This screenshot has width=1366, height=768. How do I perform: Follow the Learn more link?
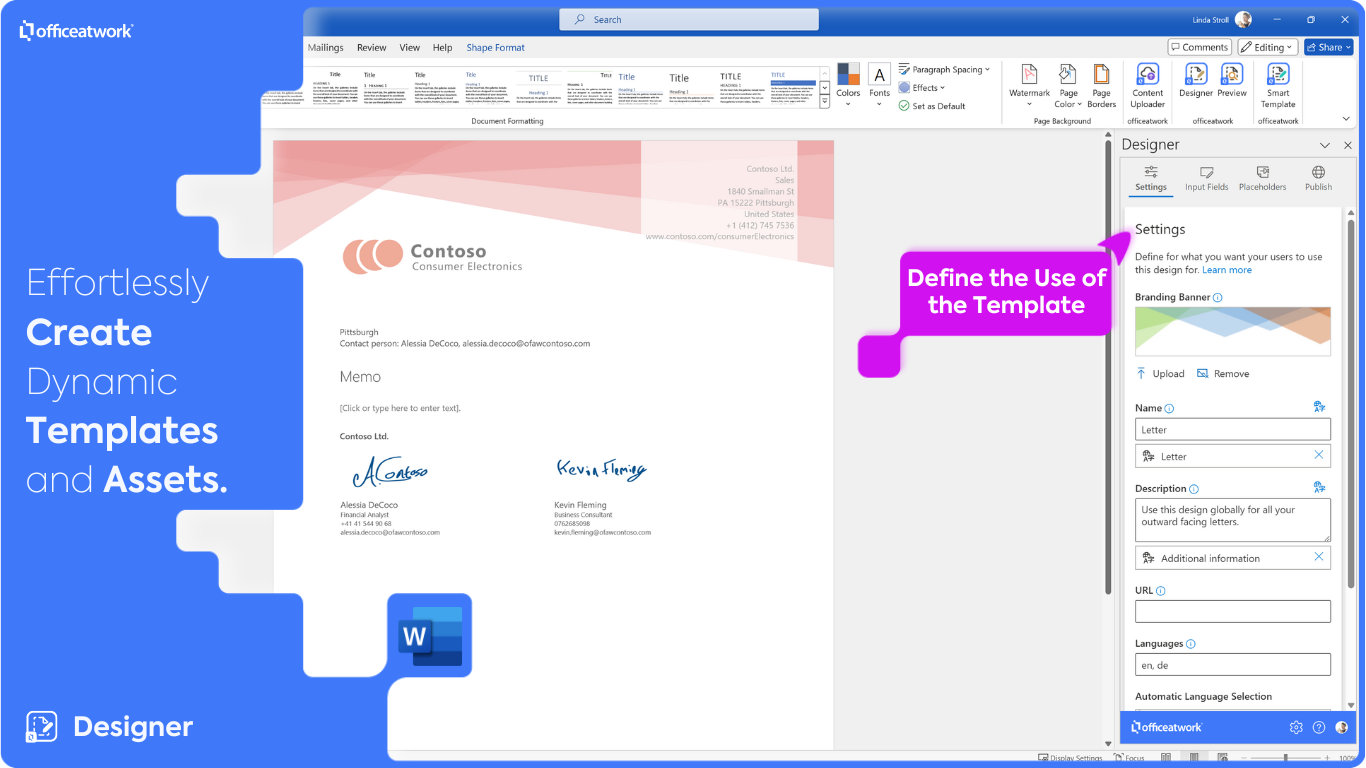coord(1227,270)
